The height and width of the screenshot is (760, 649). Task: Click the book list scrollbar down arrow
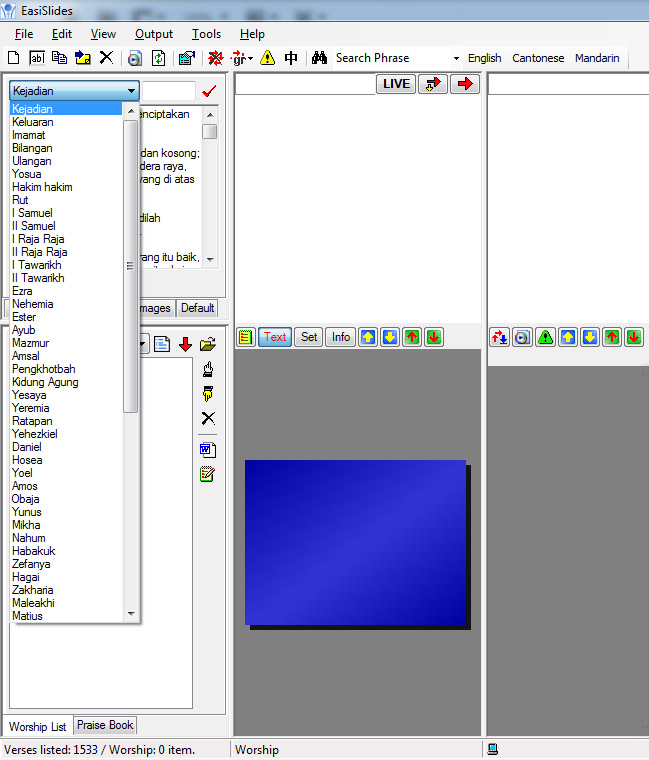click(x=131, y=614)
